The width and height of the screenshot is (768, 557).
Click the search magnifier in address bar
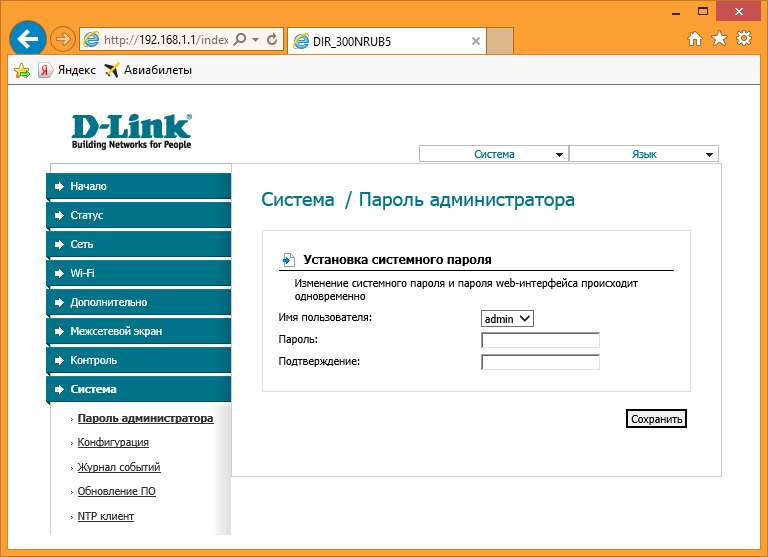tap(240, 39)
